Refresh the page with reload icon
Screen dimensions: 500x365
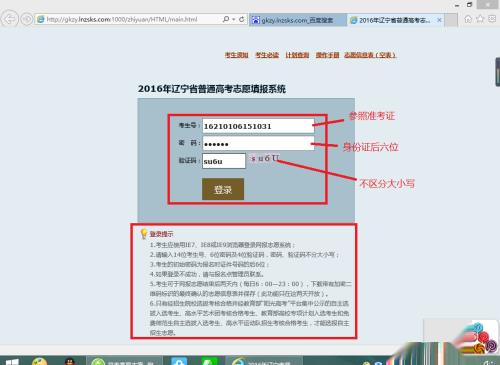(242, 19)
